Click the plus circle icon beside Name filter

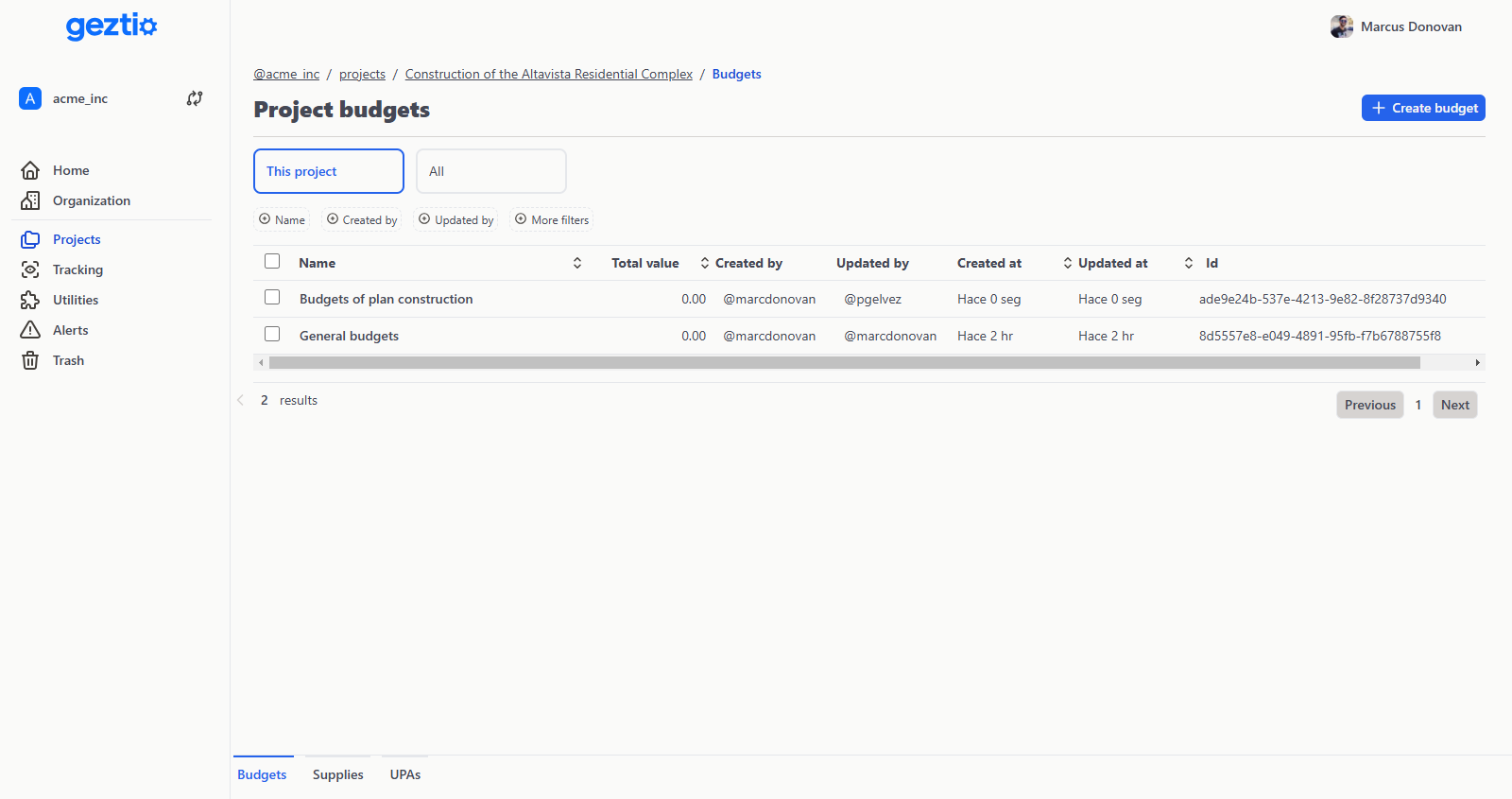click(x=265, y=219)
